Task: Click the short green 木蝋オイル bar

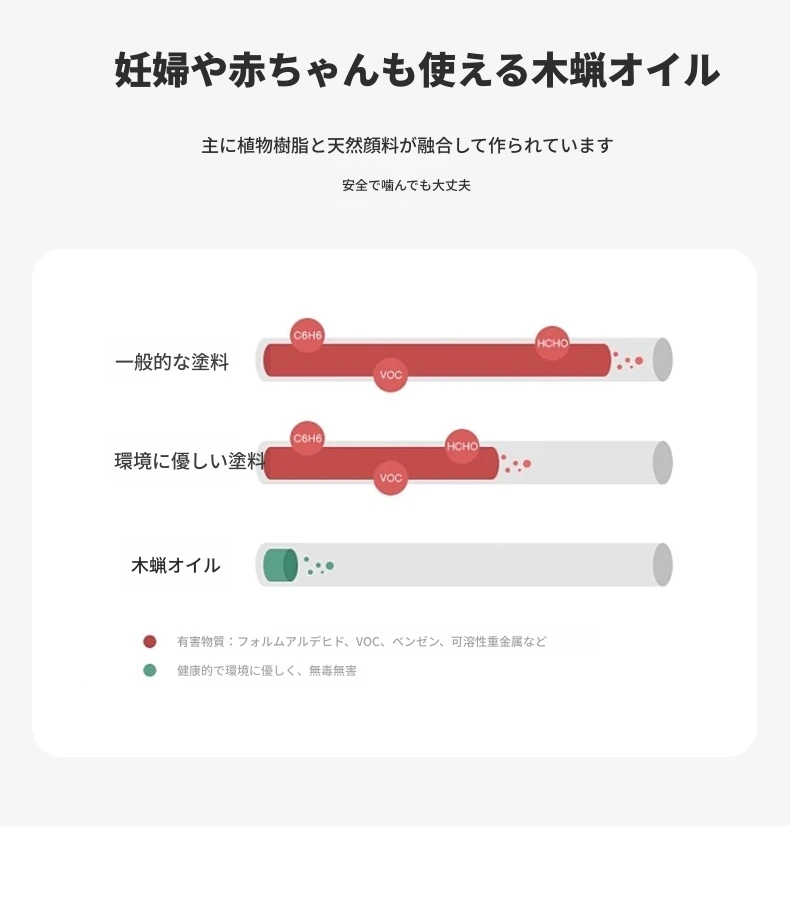Action: (279, 565)
